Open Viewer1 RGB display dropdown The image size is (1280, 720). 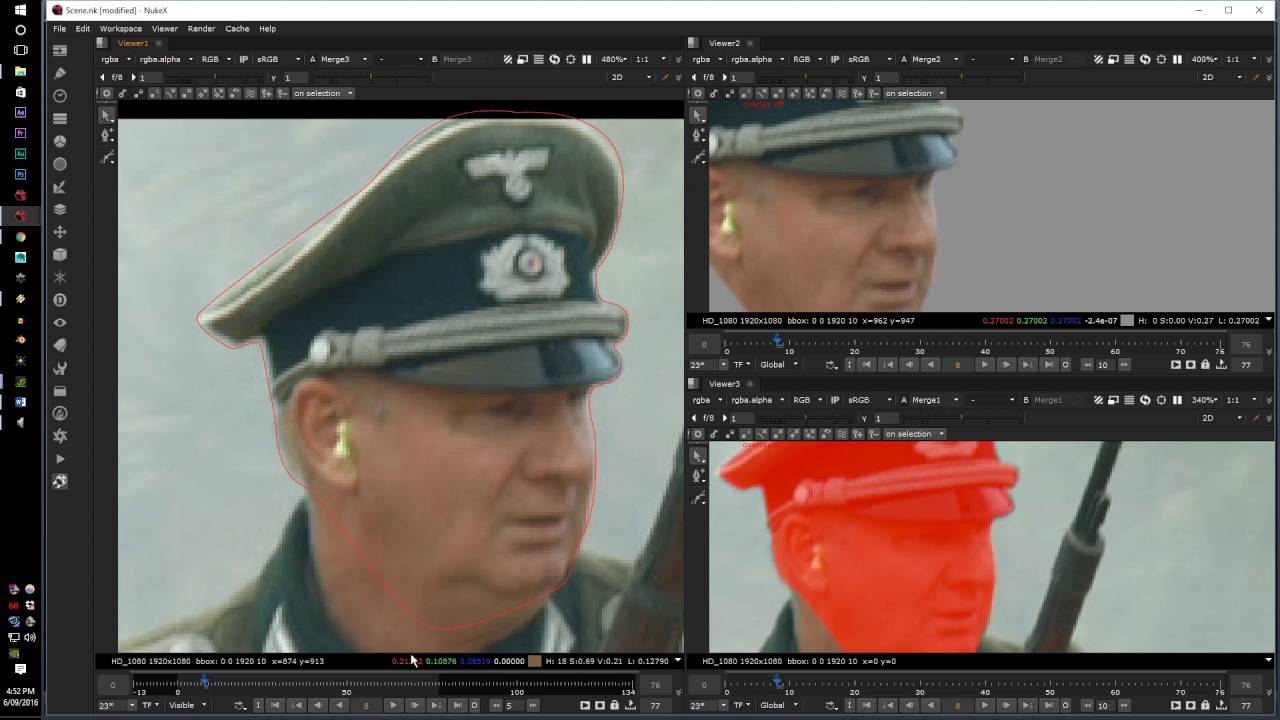(215, 59)
